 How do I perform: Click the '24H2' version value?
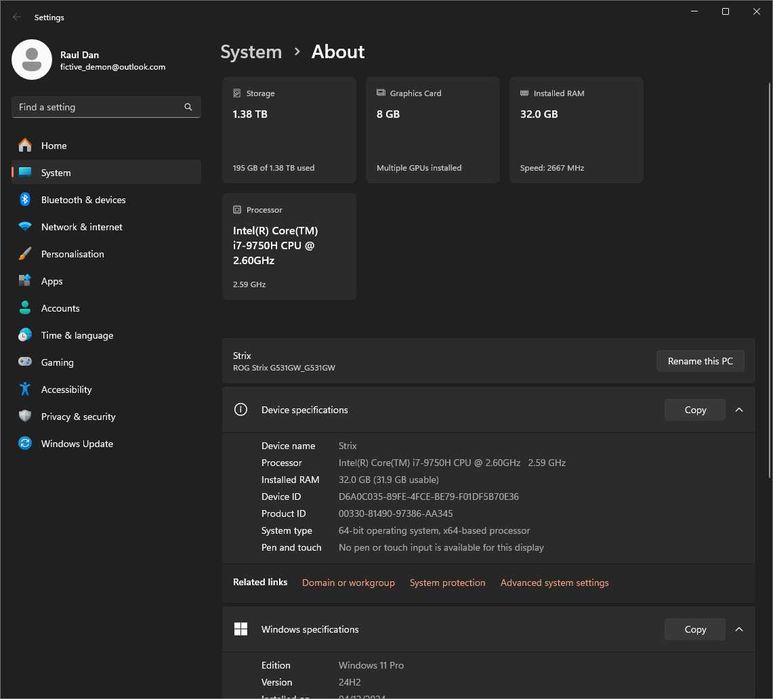point(350,682)
